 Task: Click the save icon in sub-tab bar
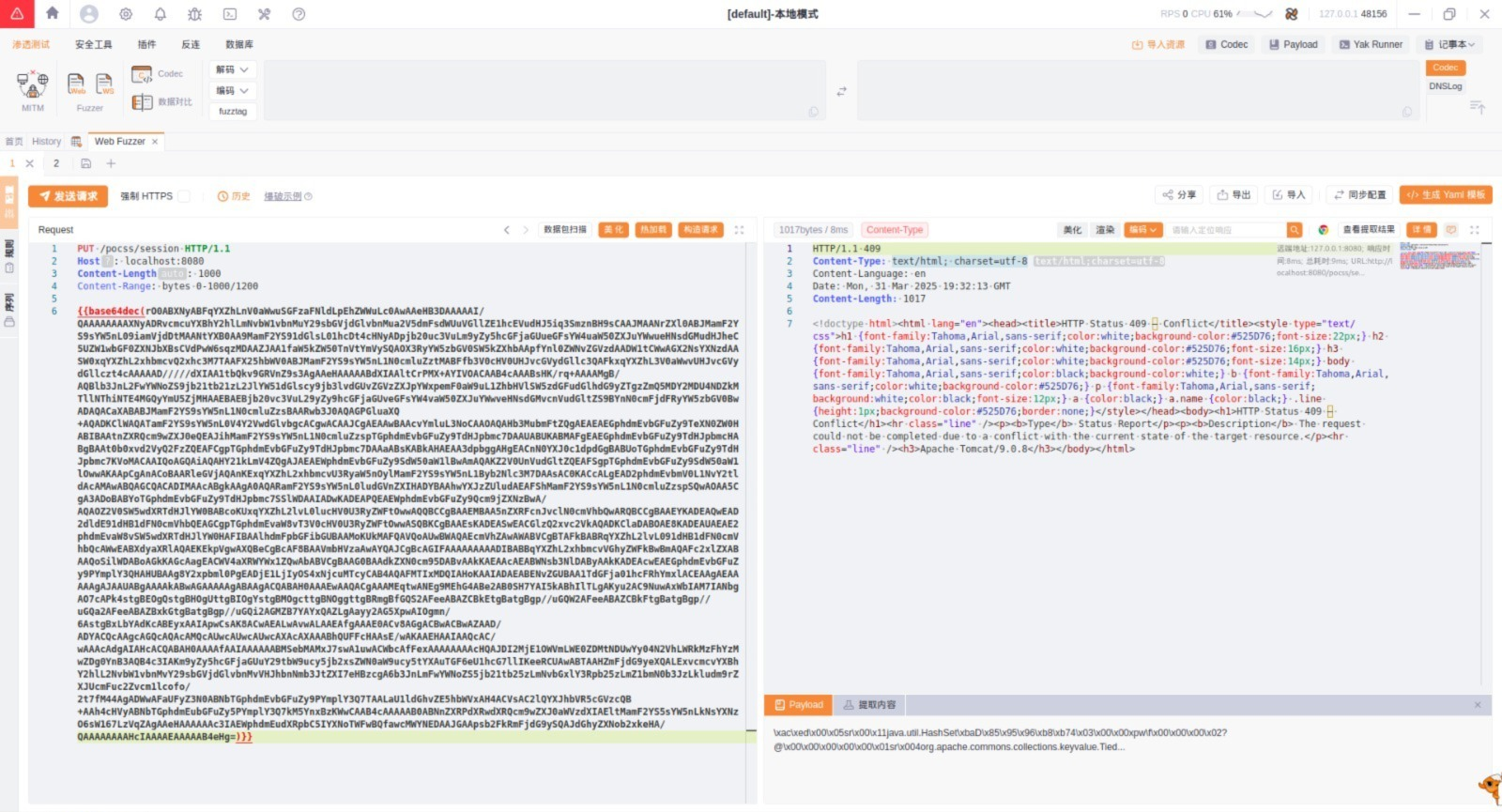click(x=85, y=163)
